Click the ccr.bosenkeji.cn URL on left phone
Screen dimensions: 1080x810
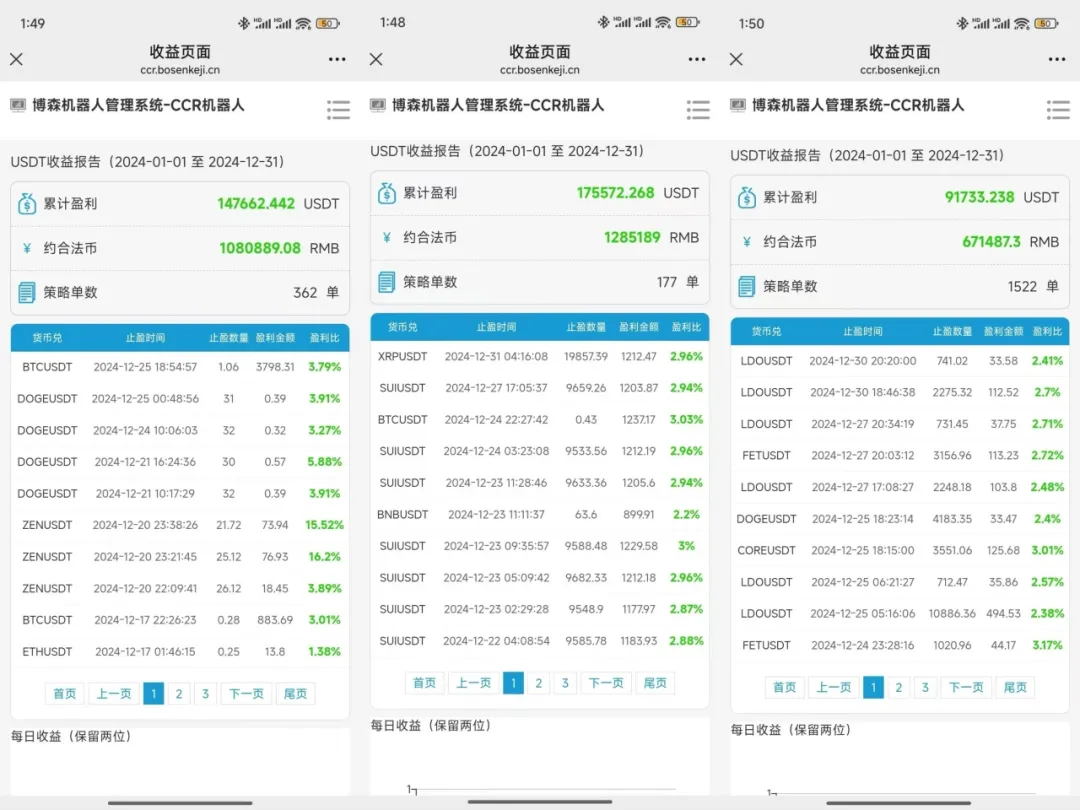tap(180, 70)
